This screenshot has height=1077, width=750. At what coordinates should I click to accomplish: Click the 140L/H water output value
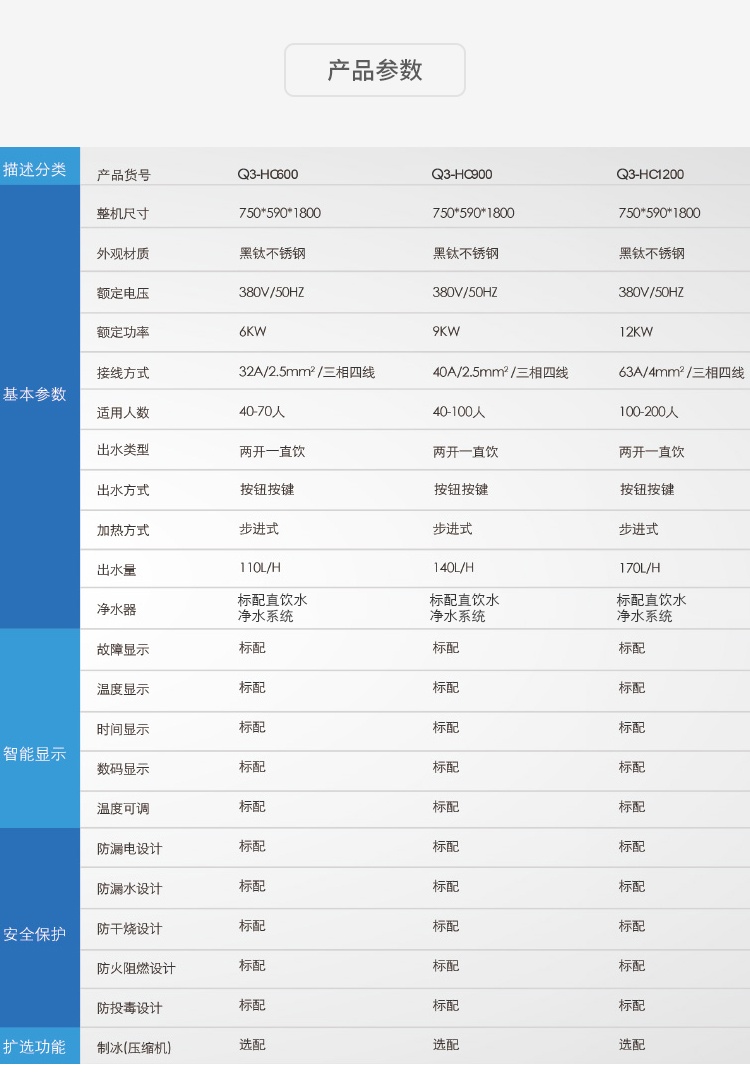pyautogui.click(x=453, y=568)
